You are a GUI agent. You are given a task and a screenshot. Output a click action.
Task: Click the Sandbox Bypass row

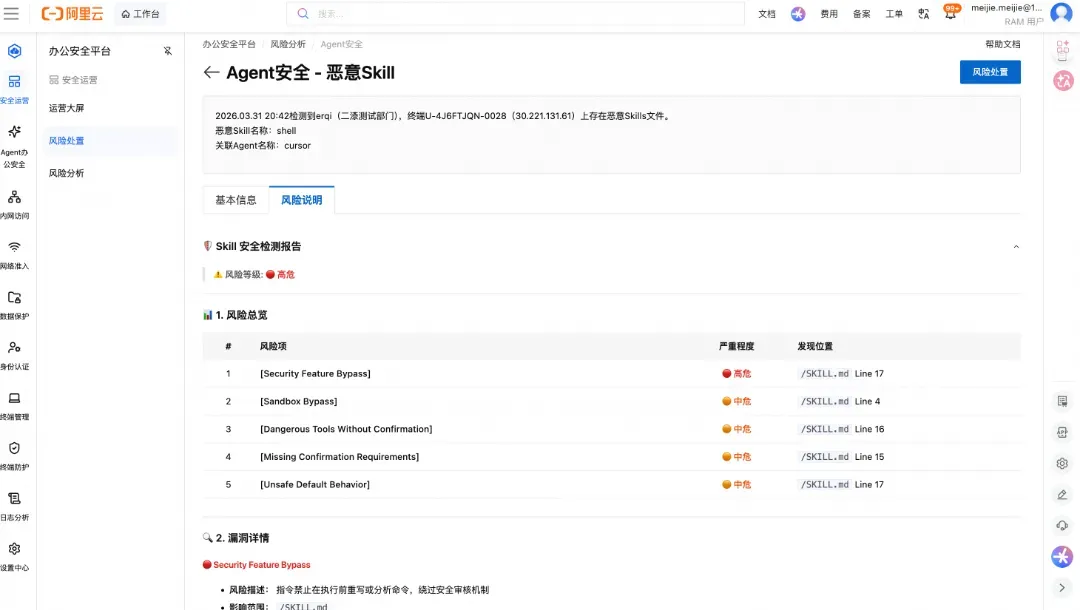(611, 401)
